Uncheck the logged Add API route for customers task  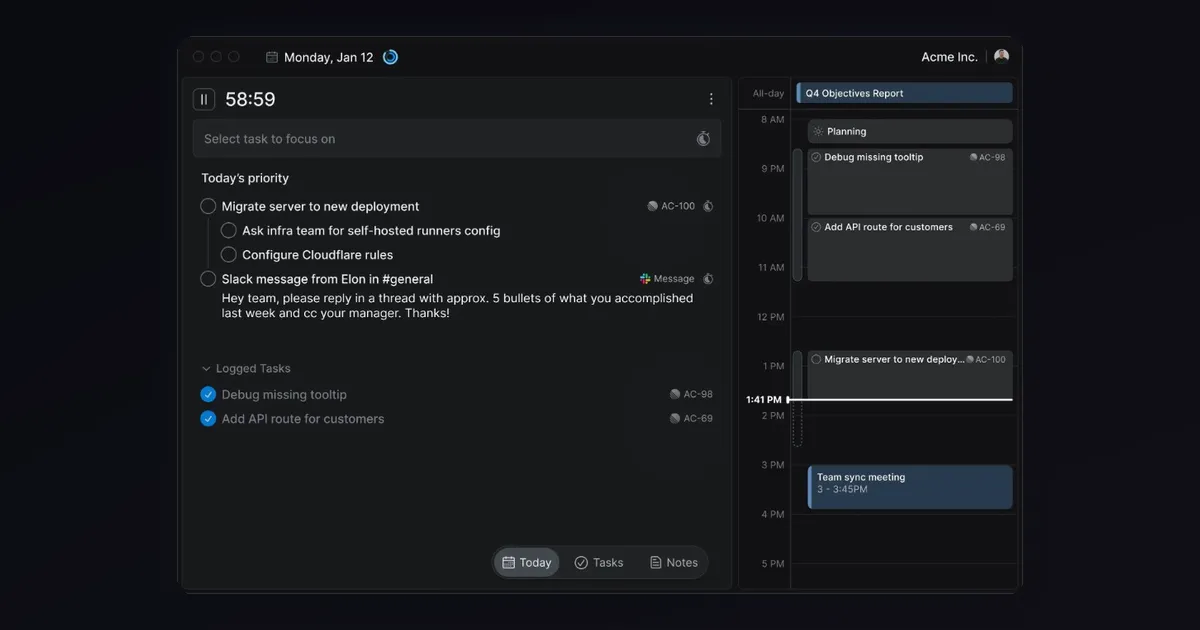click(208, 418)
